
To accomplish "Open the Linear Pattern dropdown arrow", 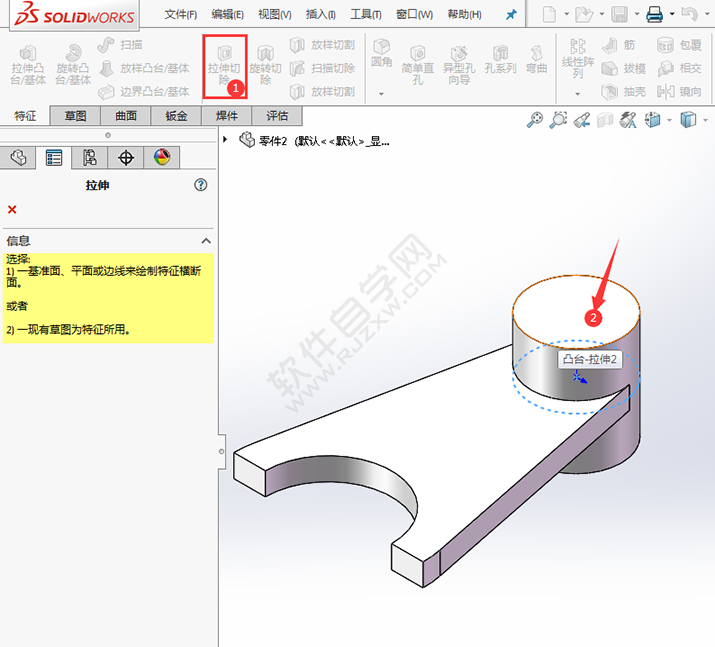I will [x=577, y=94].
